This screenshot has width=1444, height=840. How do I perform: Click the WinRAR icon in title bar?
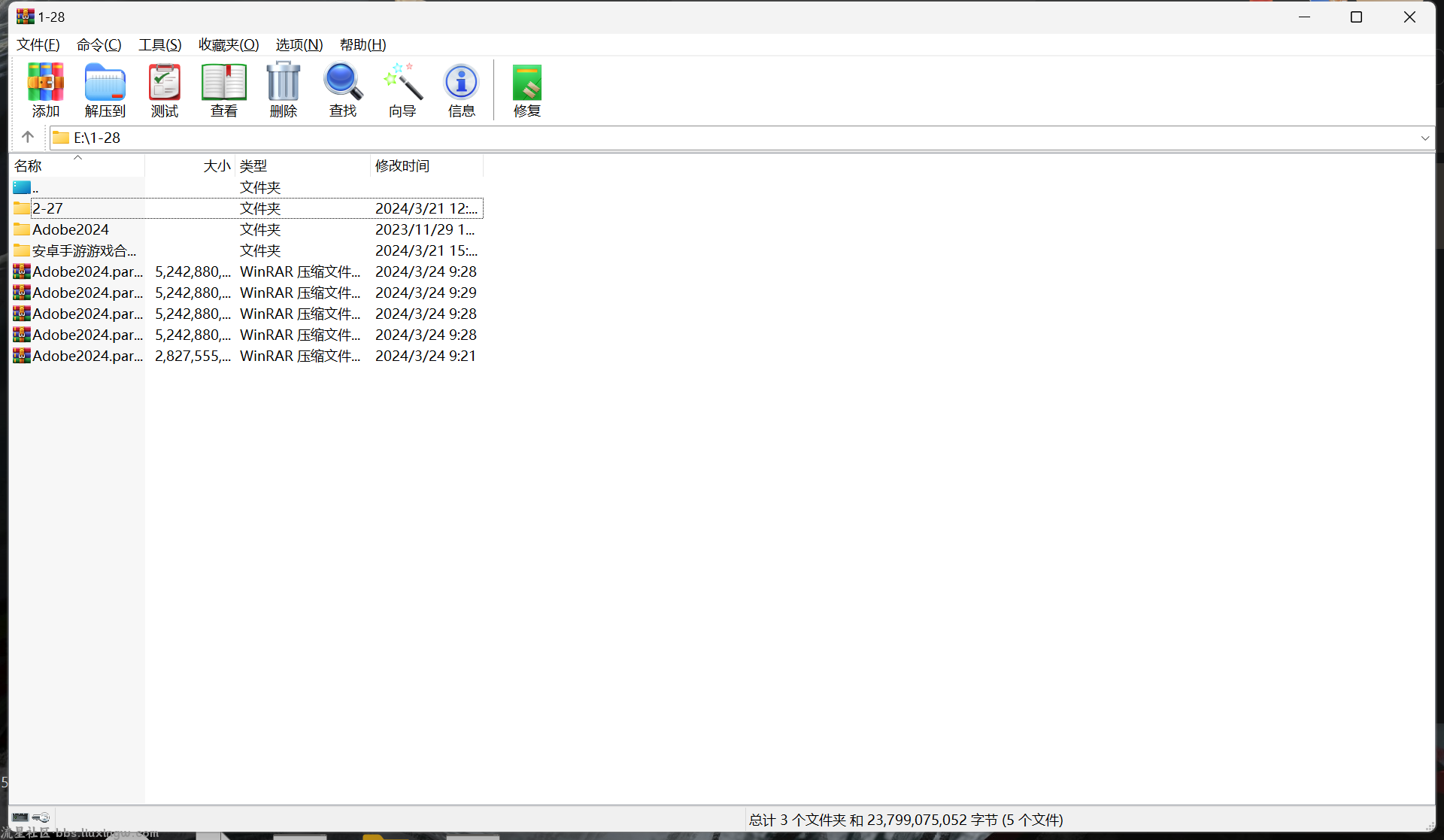click(26, 17)
